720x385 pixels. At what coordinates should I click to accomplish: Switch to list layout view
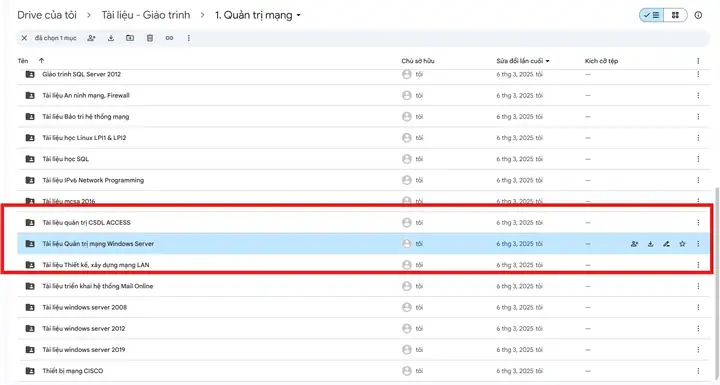coord(652,15)
